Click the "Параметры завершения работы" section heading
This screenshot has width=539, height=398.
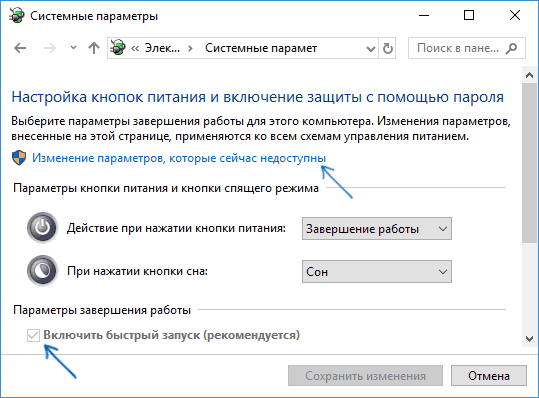[x=102, y=310]
